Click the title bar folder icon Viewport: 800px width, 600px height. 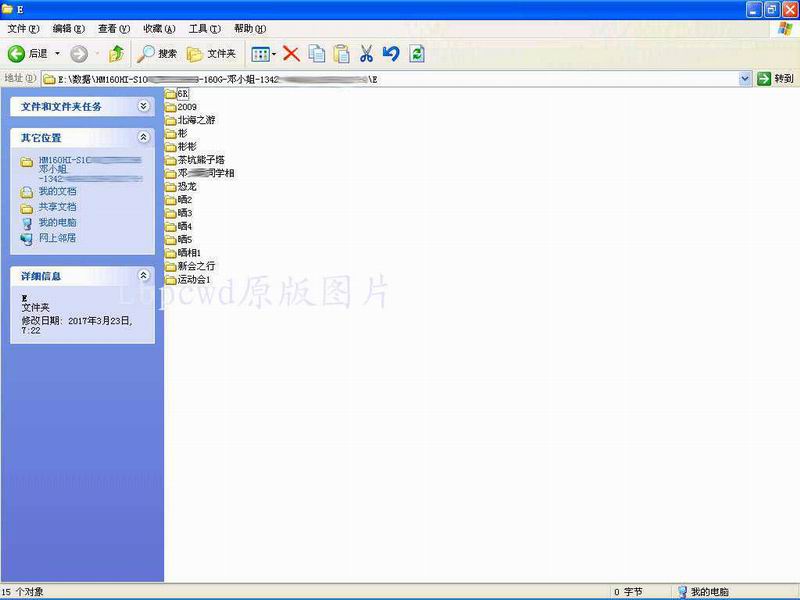[x=8, y=9]
